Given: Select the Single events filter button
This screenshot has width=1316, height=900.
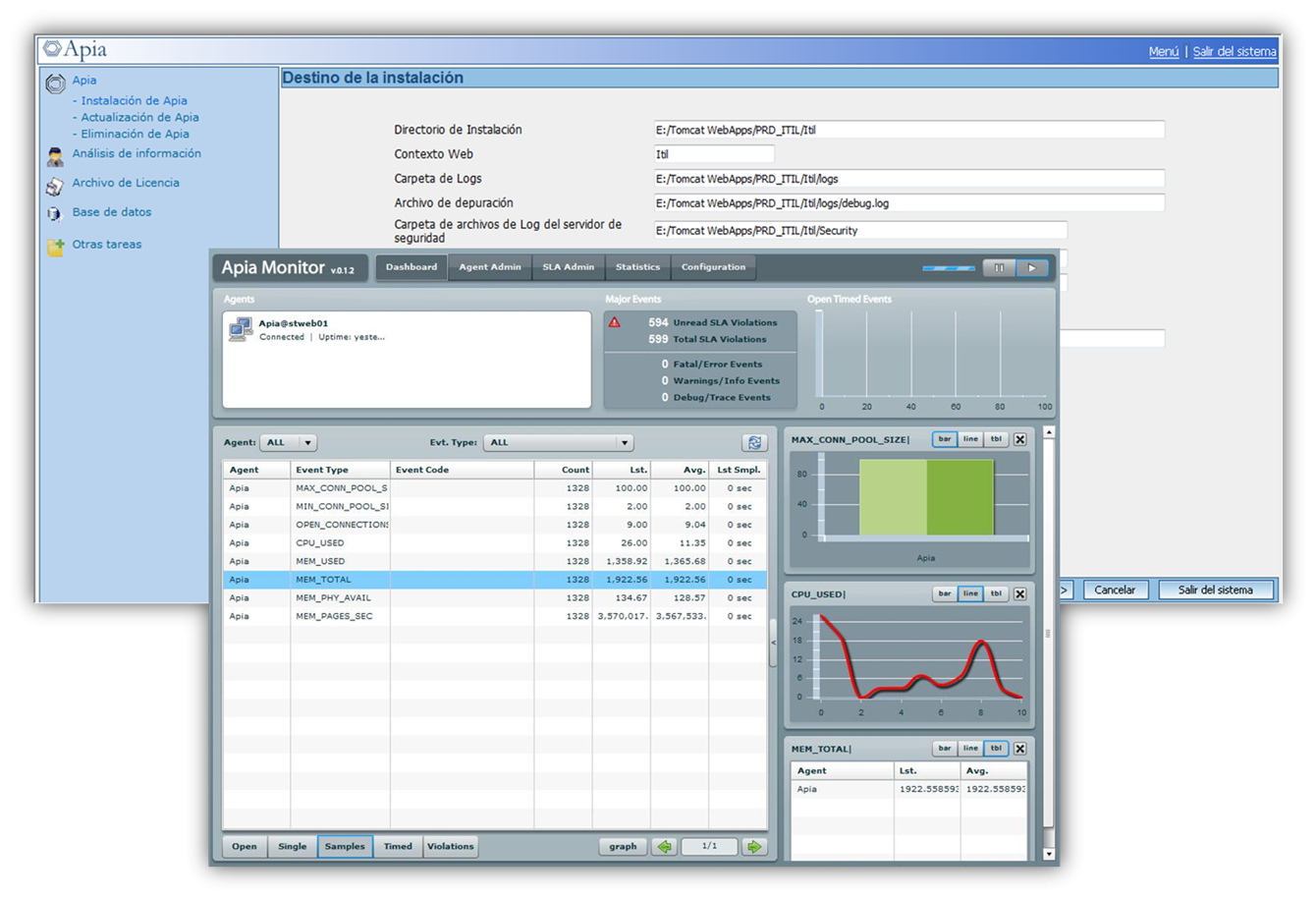Looking at the screenshot, I should click(293, 847).
